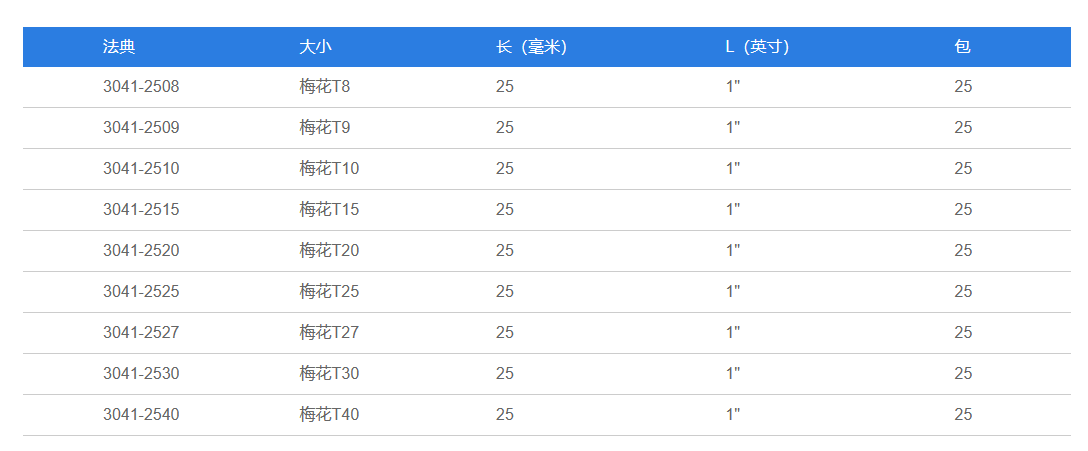Screen dimensions: 1088x451
Task: Select product code 3041-2508
Action: click(141, 87)
